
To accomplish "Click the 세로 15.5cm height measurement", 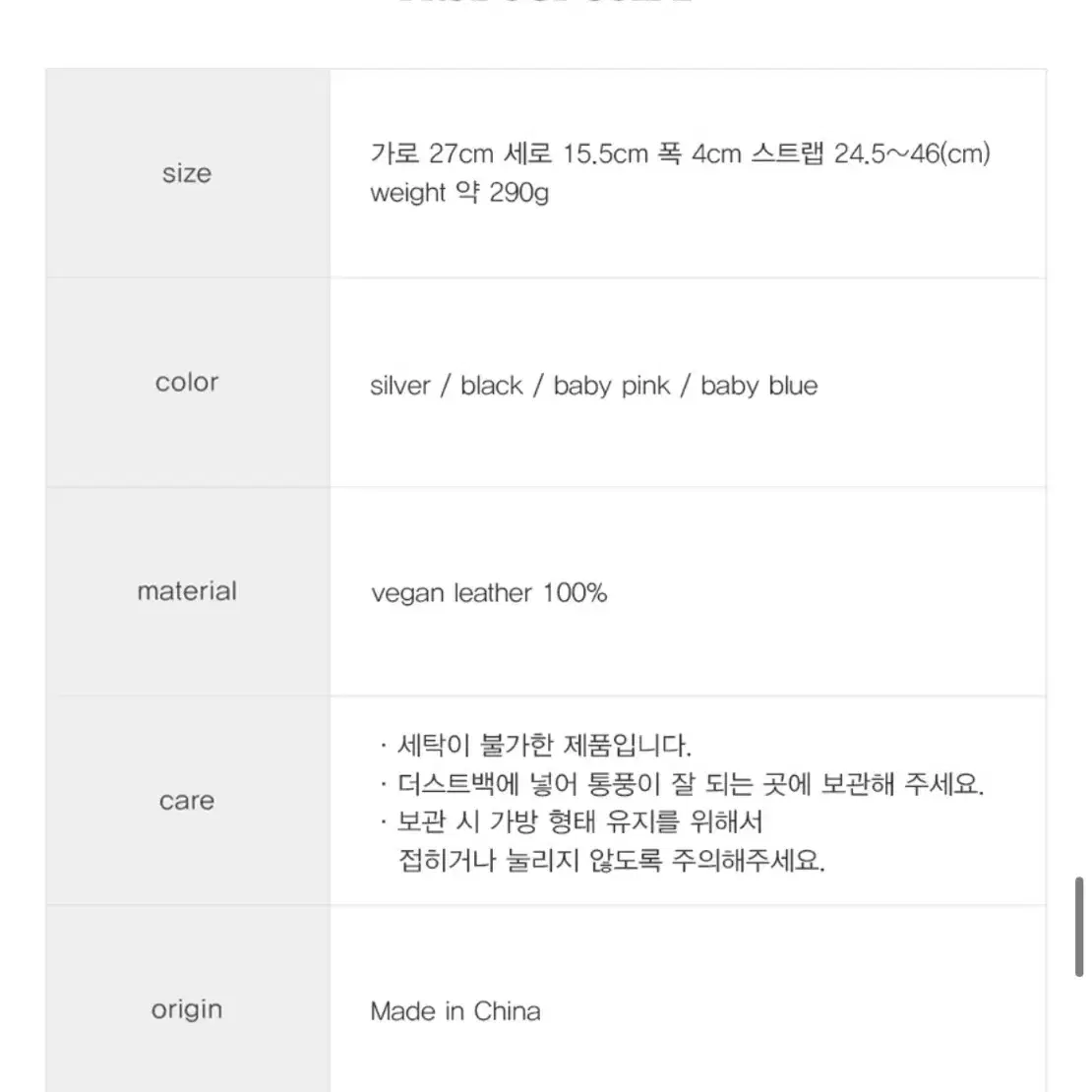I will pos(576,153).
